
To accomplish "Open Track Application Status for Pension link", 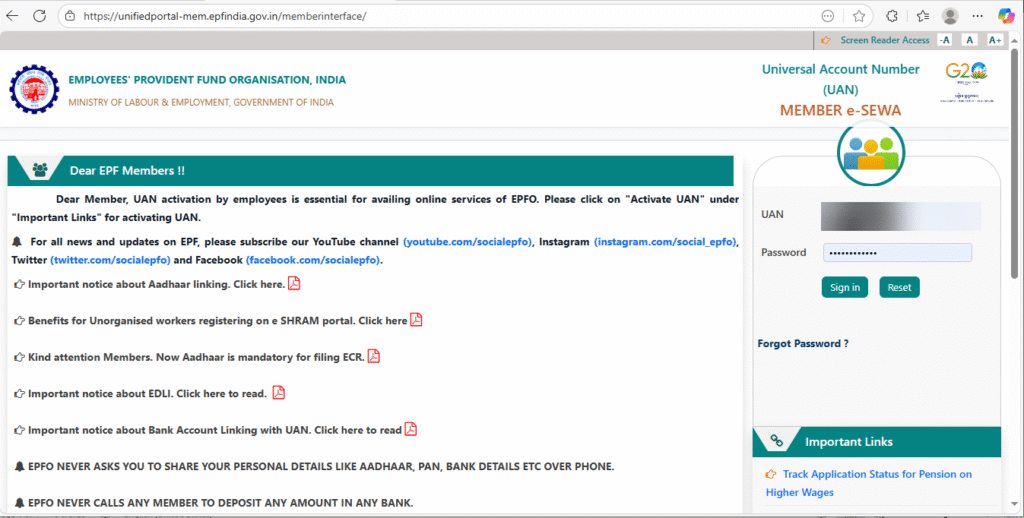I will (x=869, y=483).
